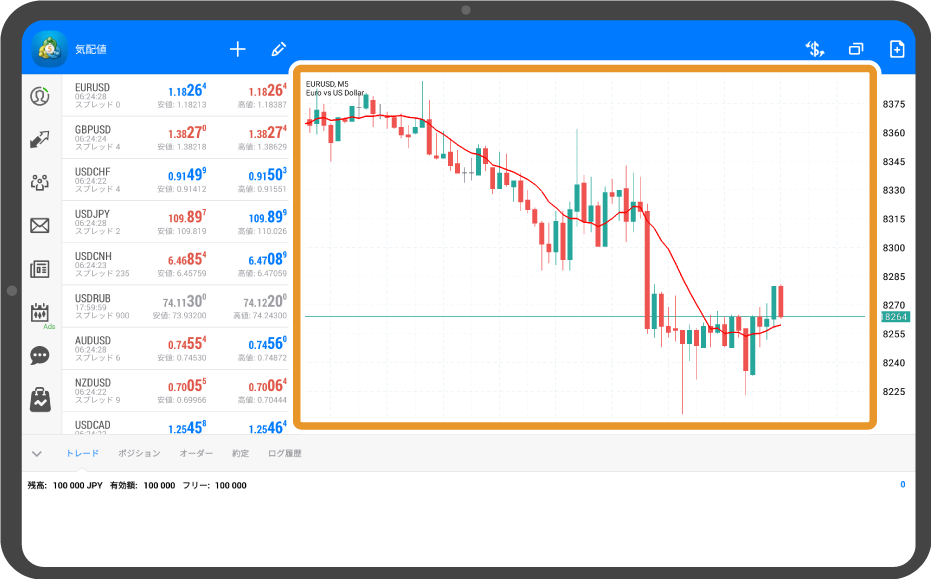Add new chart document icon
The image size is (931, 579).
[897, 49]
